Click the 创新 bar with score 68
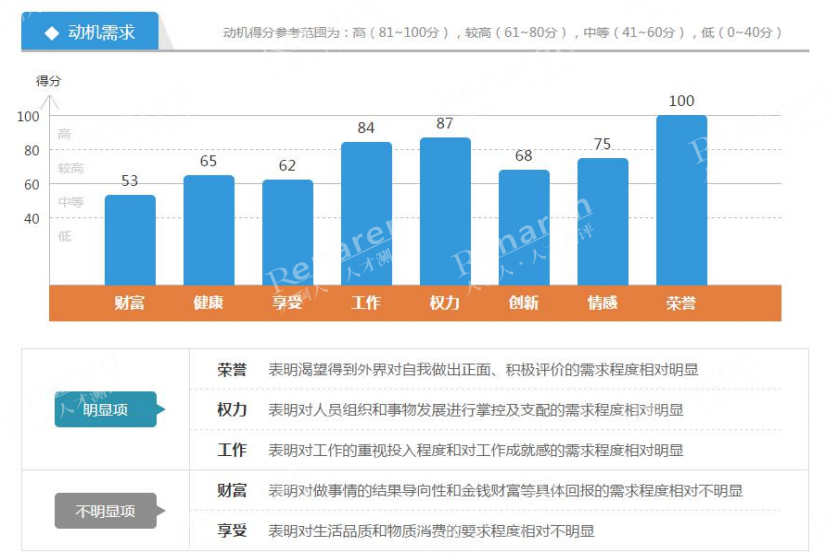This screenshot has width=838, height=559. point(524,228)
